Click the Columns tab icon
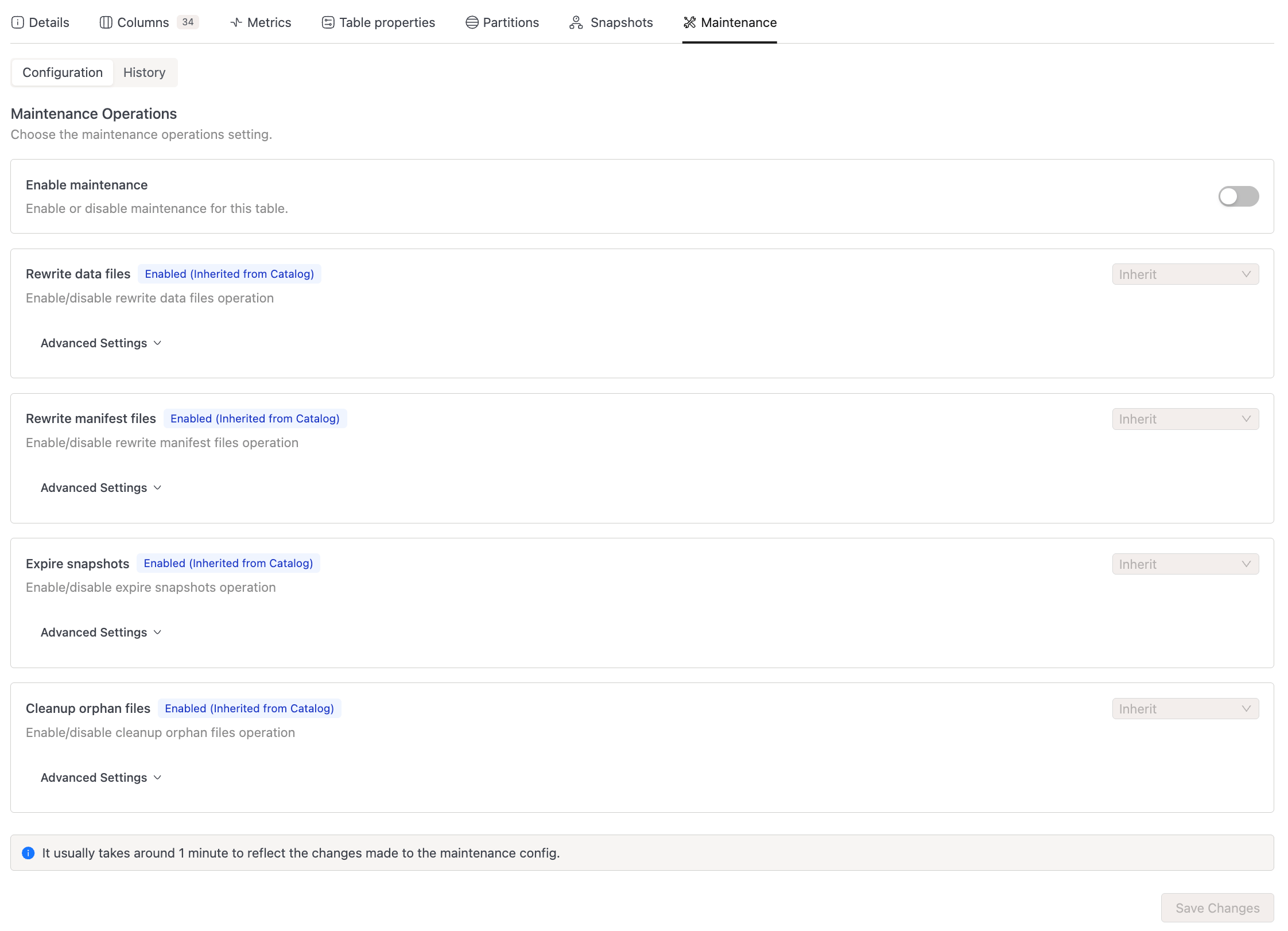This screenshot has height=931, width=1288. pos(106,22)
